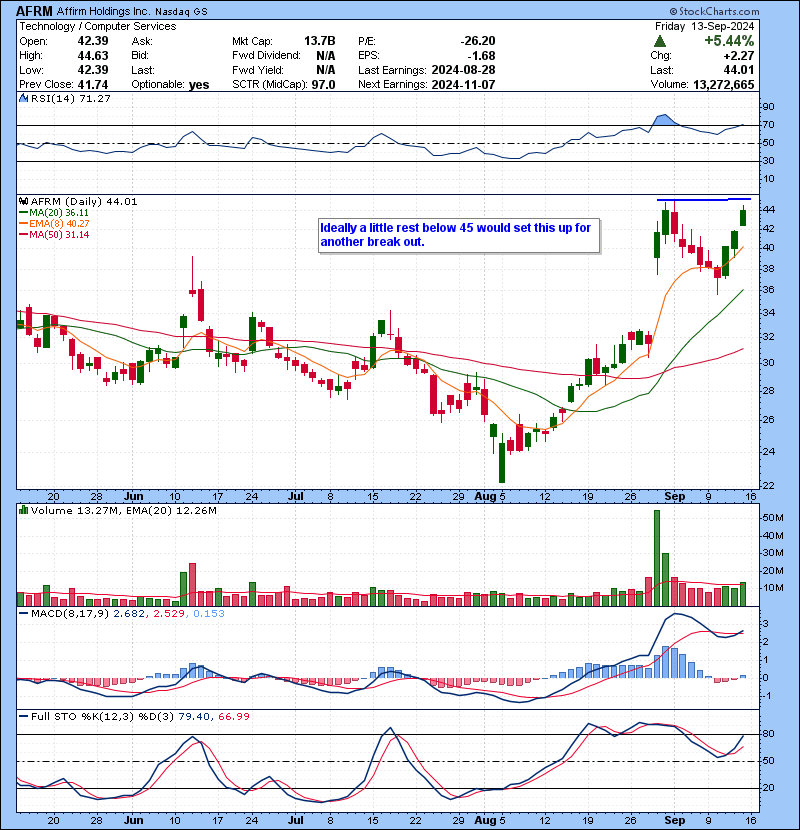The image size is (800, 830).
Task: Click the latest green candlestick near 44
Action: point(743,217)
